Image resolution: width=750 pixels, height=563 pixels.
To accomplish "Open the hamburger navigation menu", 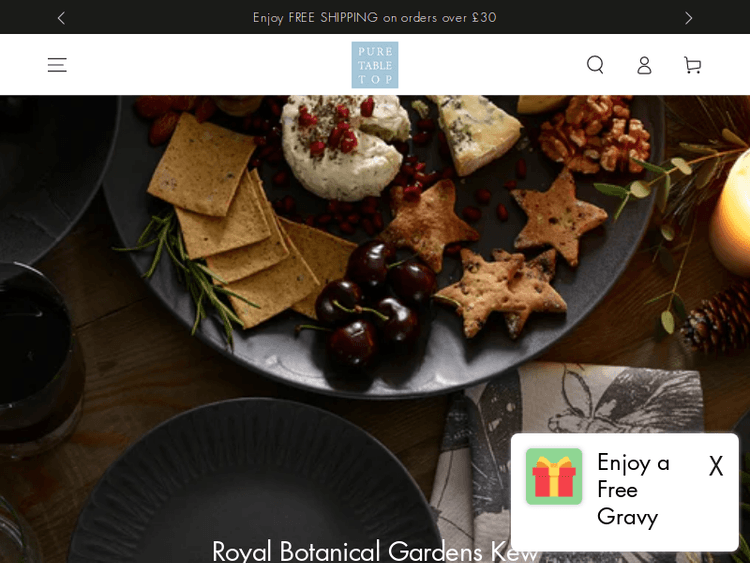I will pyautogui.click(x=57, y=65).
